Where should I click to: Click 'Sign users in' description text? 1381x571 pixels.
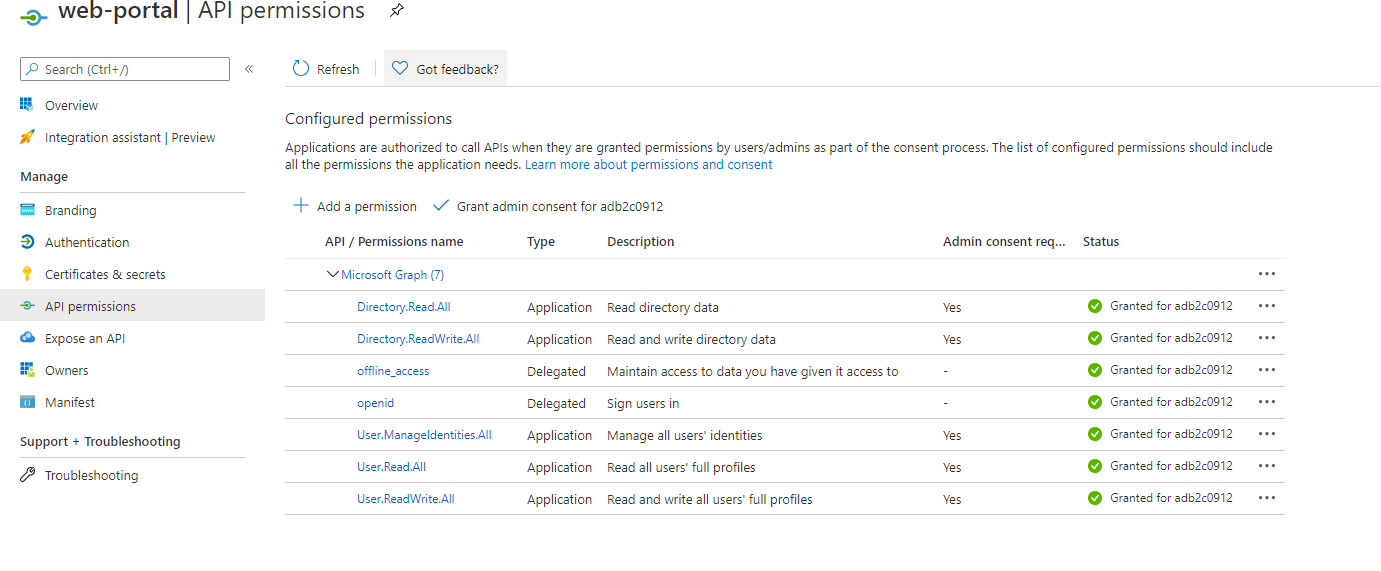[643, 403]
